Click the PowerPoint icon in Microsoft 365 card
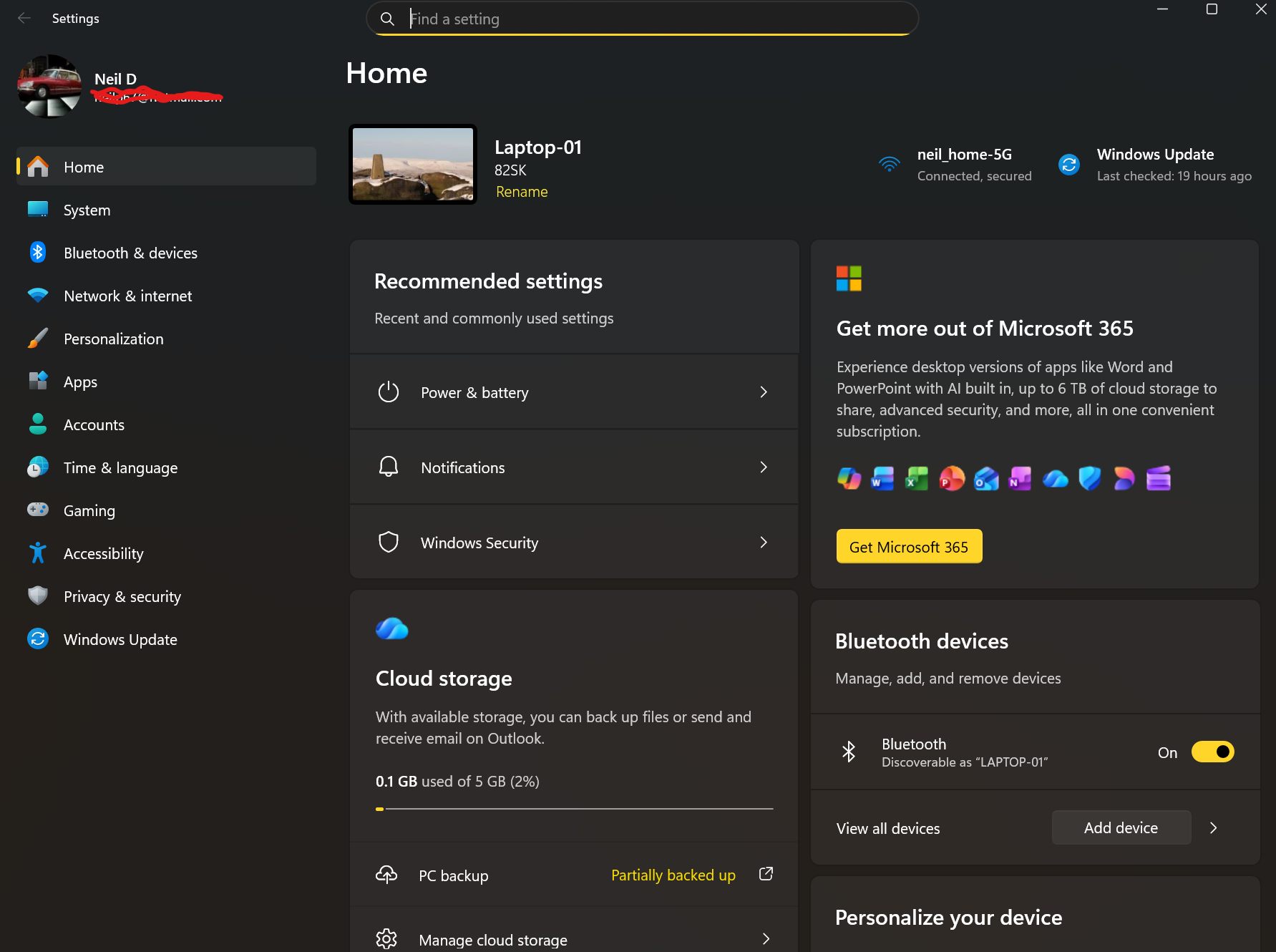The height and width of the screenshot is (952, 1276). pyautogui.click(x=952, y=478)
